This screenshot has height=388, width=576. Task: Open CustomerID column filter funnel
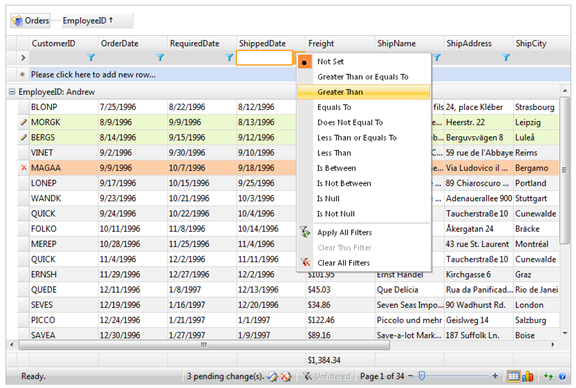pyautogui.click(x=91, y=57)
